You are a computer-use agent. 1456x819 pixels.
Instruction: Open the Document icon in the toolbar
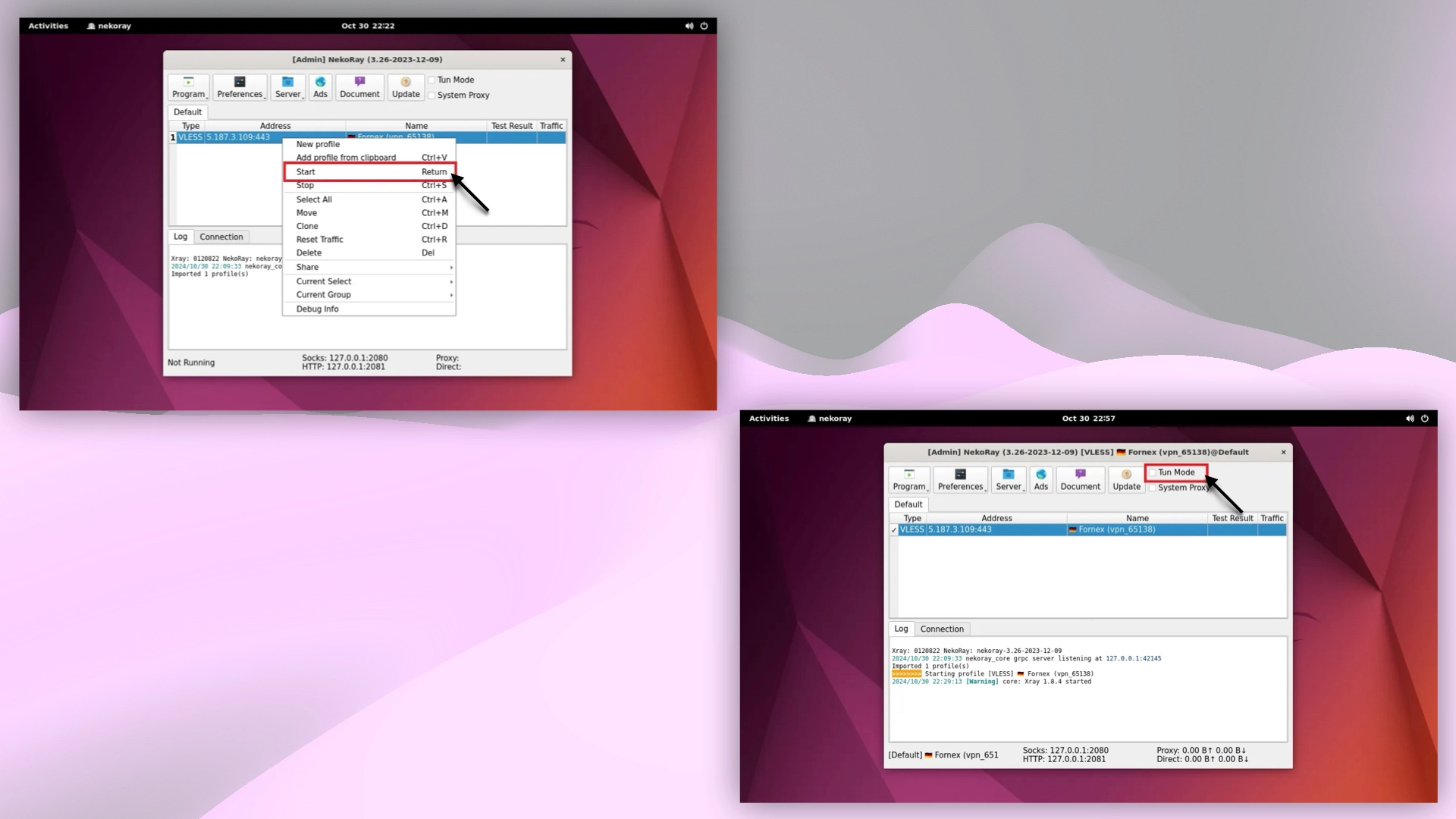tap(359, 86)
